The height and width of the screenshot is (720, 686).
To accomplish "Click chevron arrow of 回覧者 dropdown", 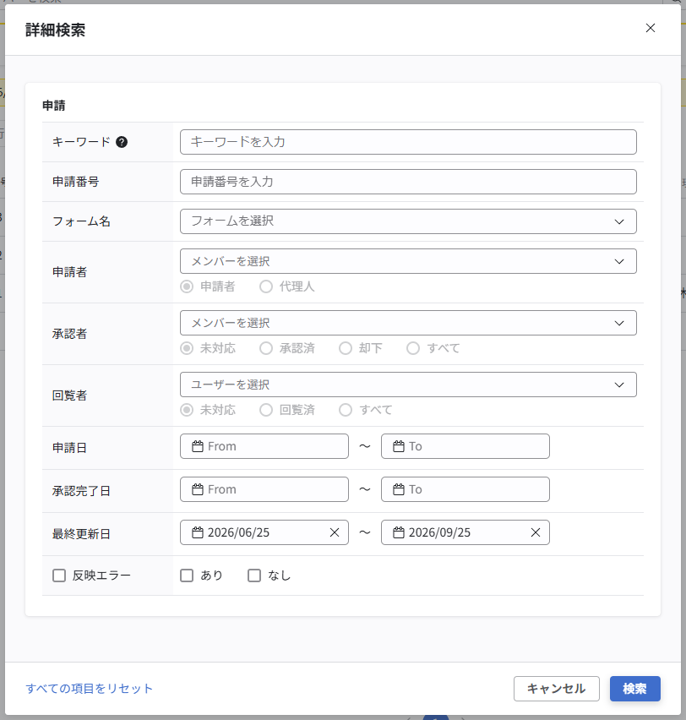I will 619,385.
